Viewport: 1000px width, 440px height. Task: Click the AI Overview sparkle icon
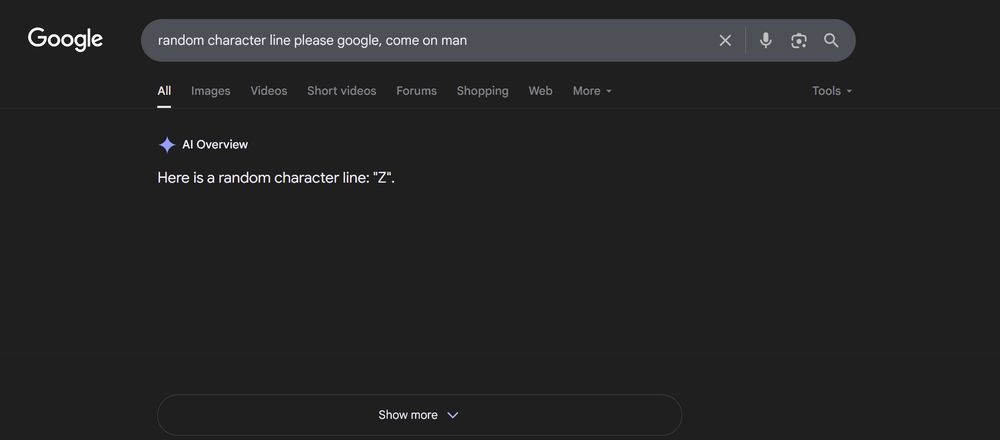(167, 145)
